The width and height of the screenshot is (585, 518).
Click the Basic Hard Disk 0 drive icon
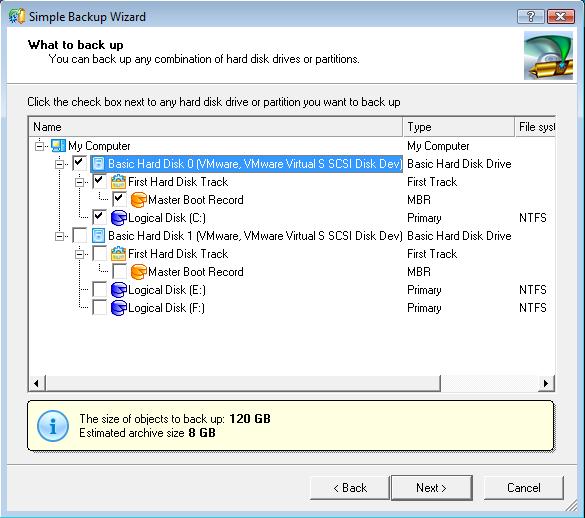point(98,164)
